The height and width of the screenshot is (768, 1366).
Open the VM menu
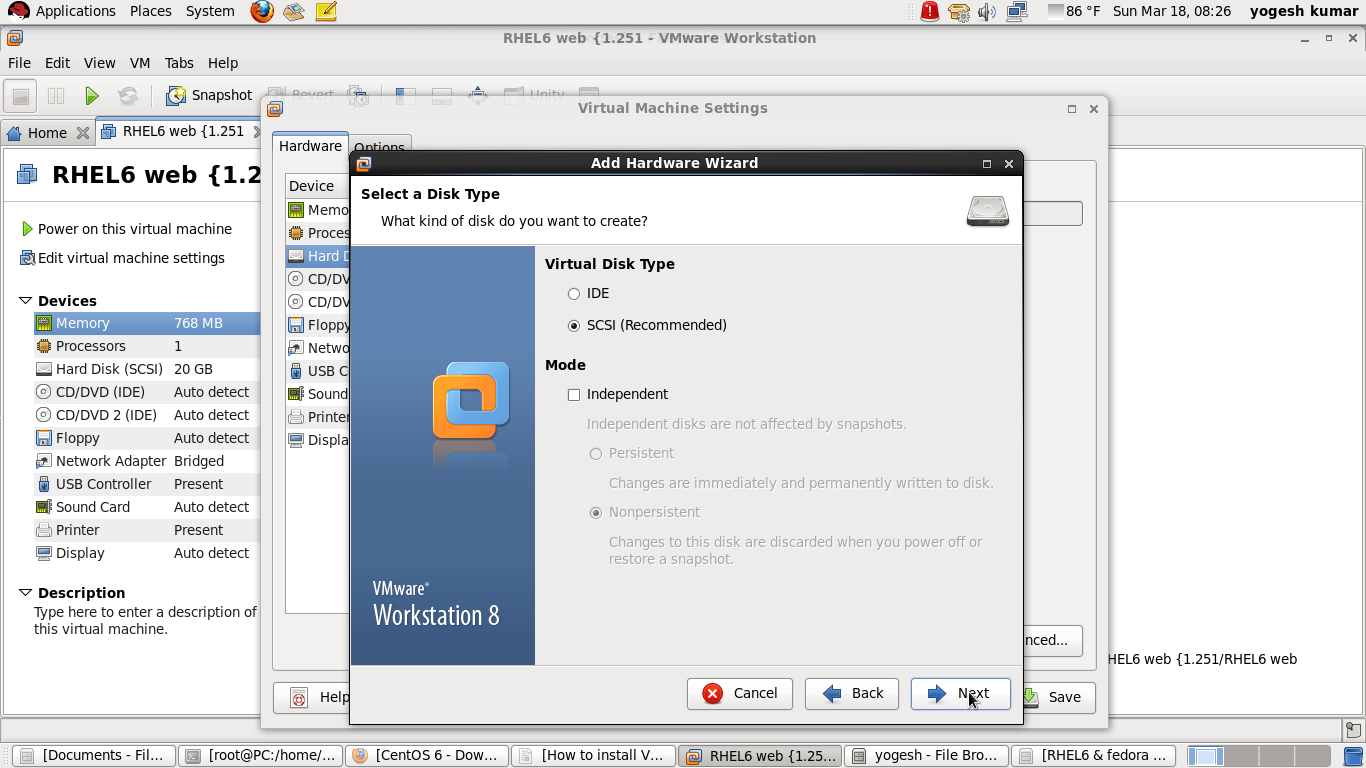click(140, 63)
